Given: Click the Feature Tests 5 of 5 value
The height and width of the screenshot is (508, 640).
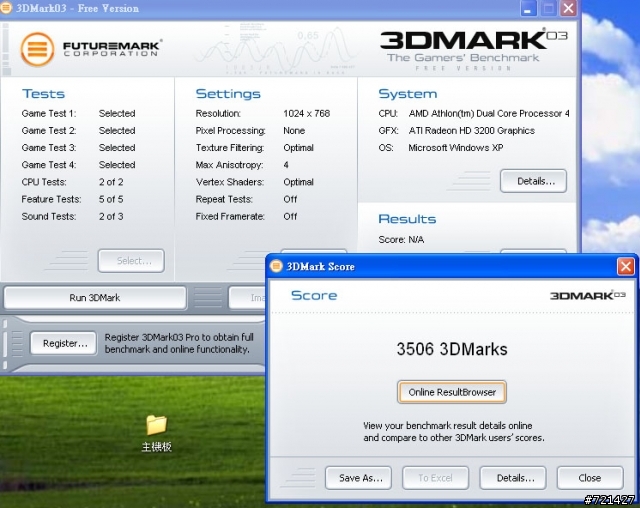Looking at the screenshot, I should point(111,199).
